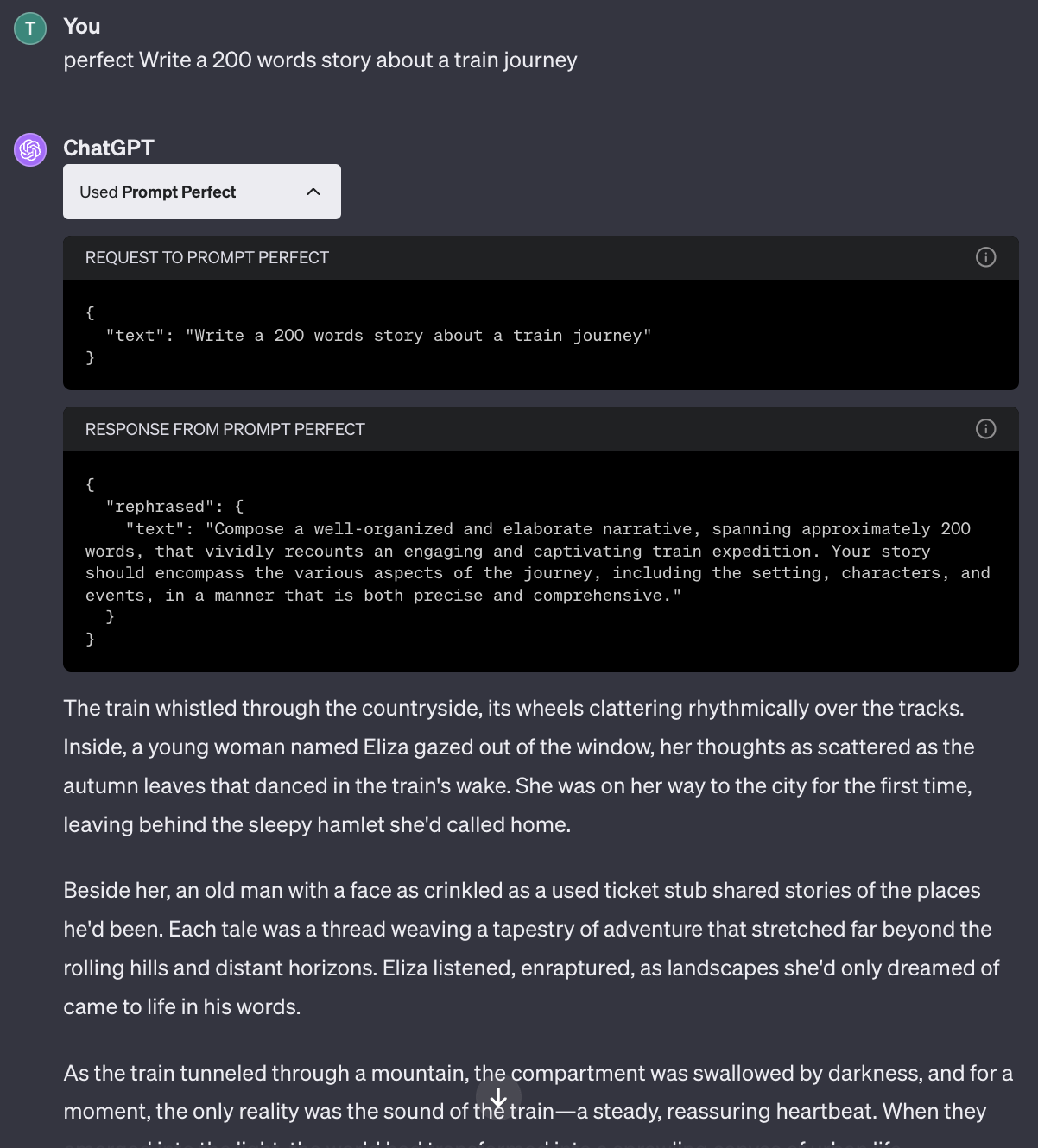Click the paragraph starting As the train tunneled
Screen dimensions: 1038x1148
coord(535,1093)
